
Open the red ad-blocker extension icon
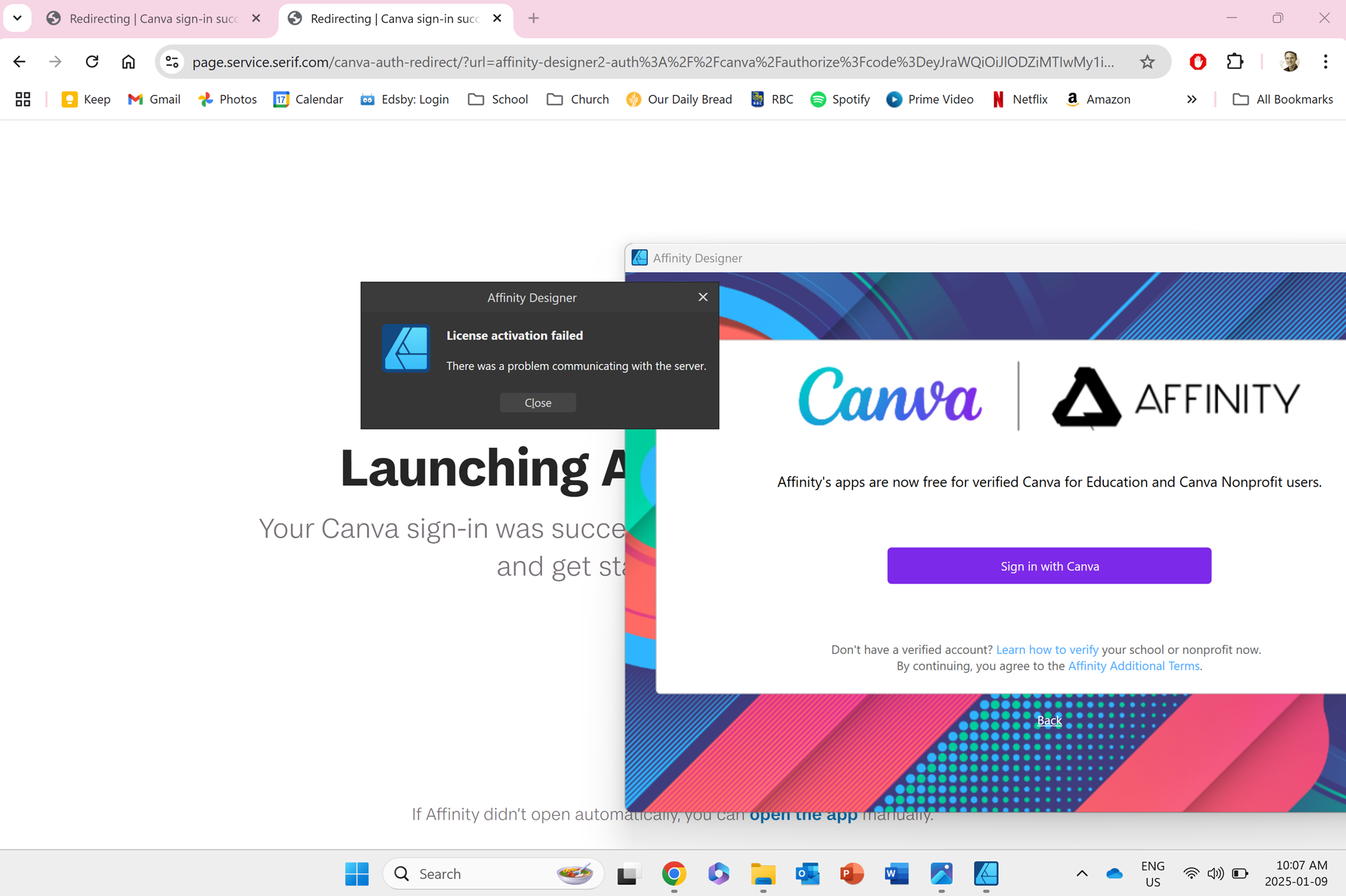click(x=1198, y=62)
